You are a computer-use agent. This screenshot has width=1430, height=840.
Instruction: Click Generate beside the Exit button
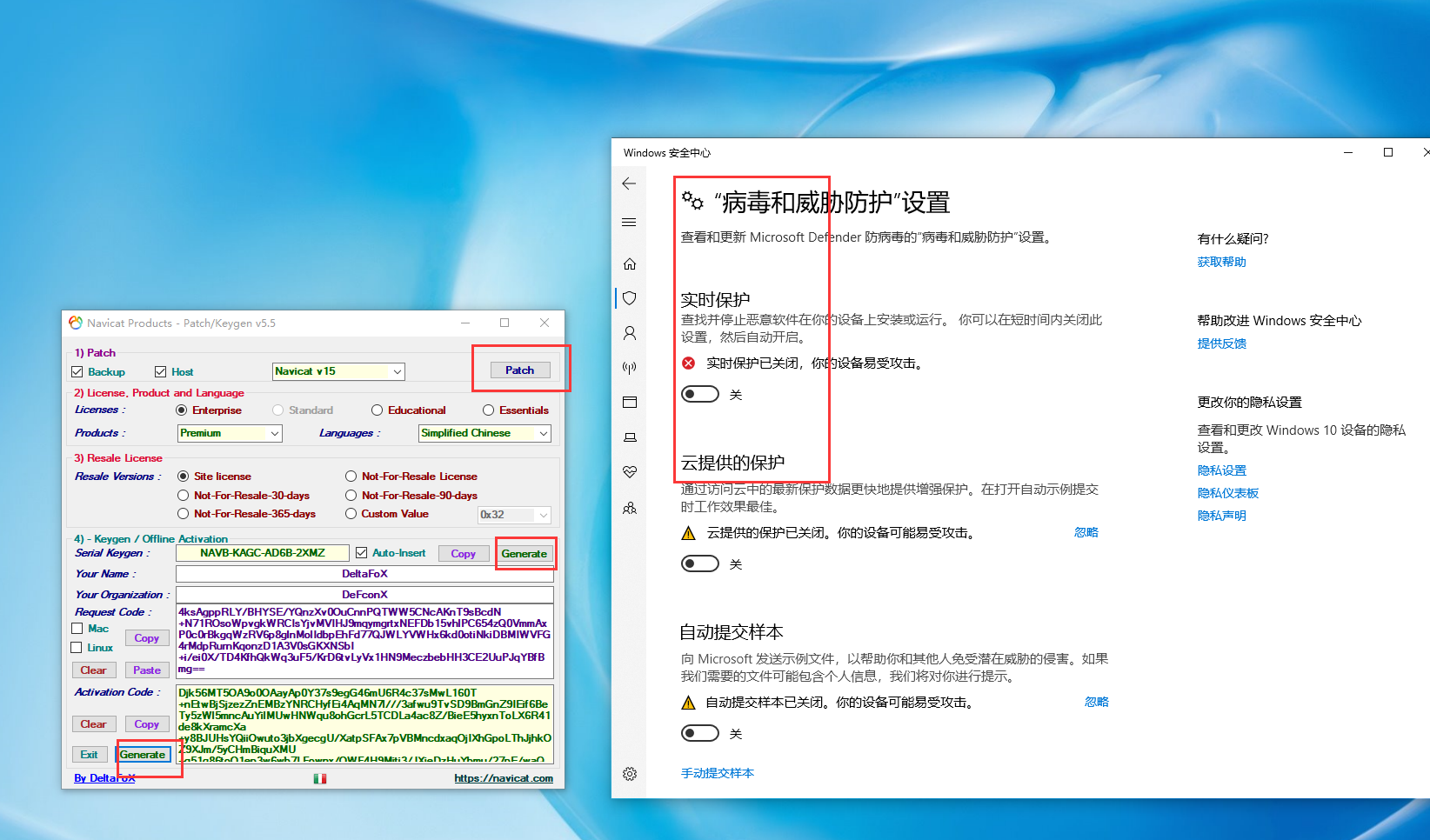click(143, 755)
